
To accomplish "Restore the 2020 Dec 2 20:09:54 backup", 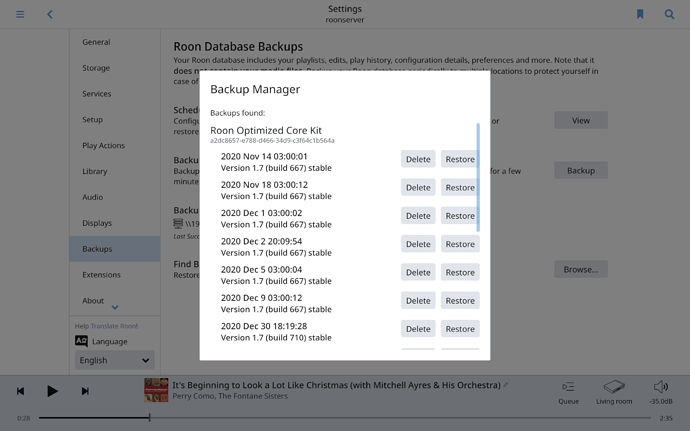I will [460, 244].
